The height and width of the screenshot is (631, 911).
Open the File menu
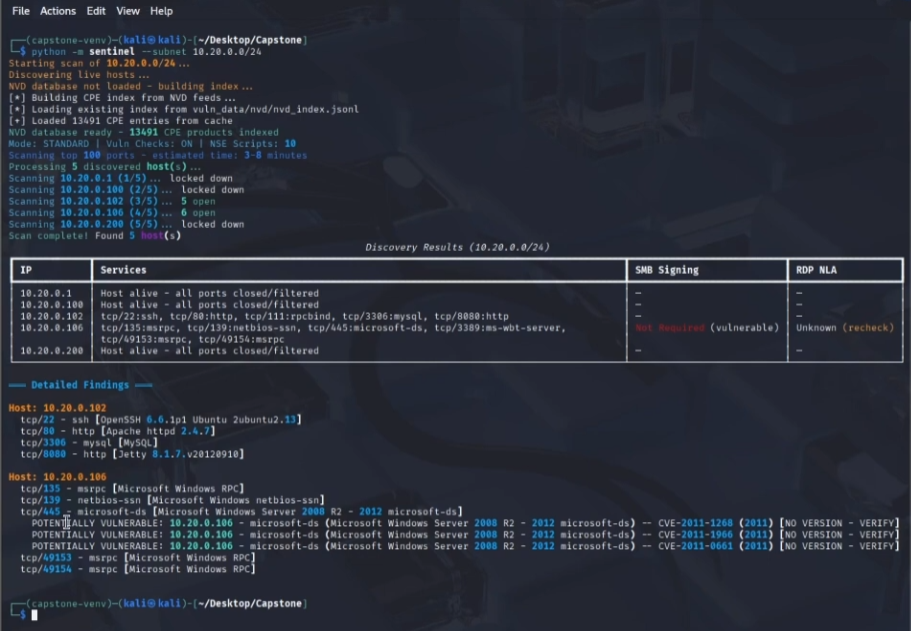(22, 11)
